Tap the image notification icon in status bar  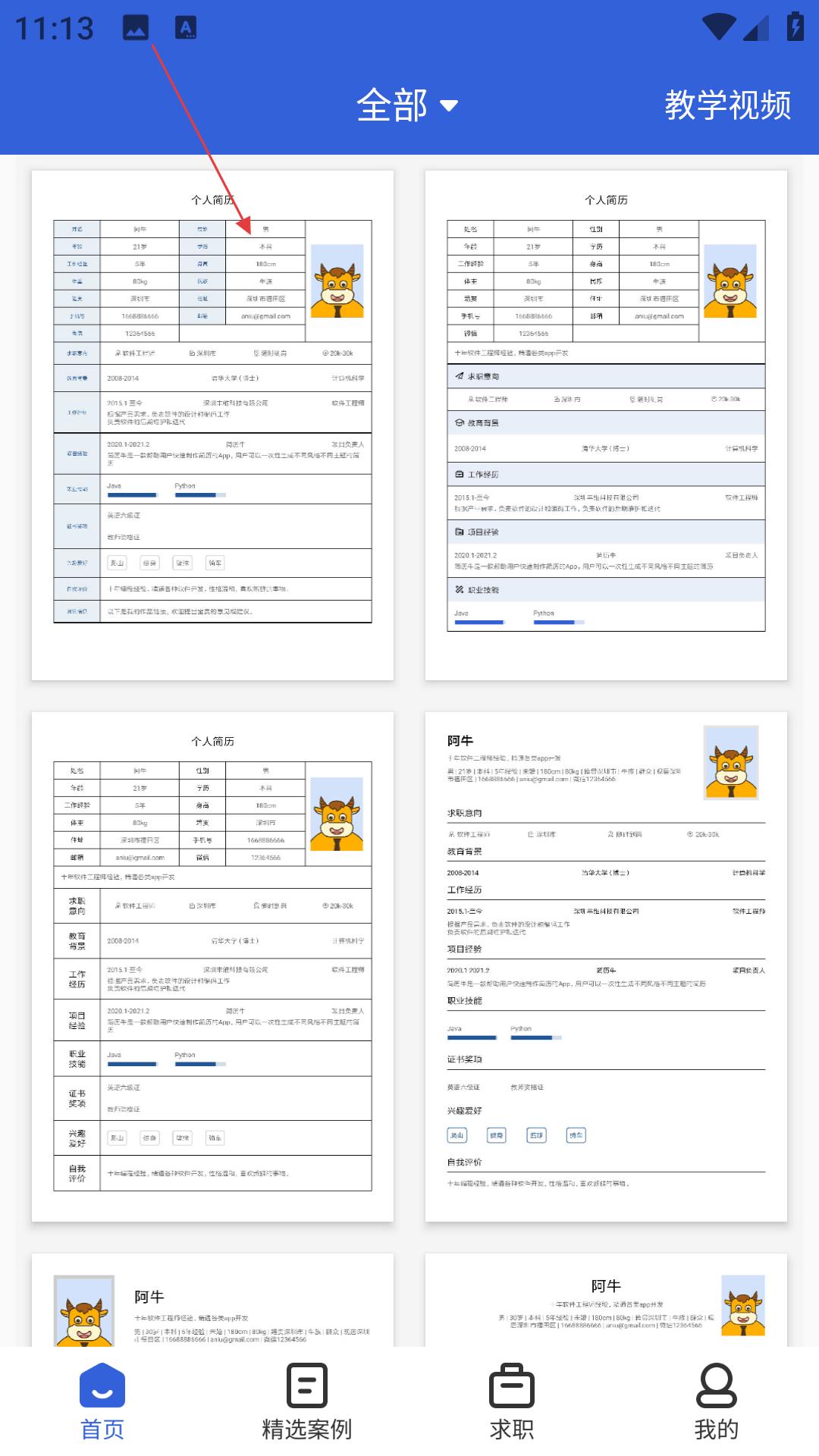[x=136, y=28]
